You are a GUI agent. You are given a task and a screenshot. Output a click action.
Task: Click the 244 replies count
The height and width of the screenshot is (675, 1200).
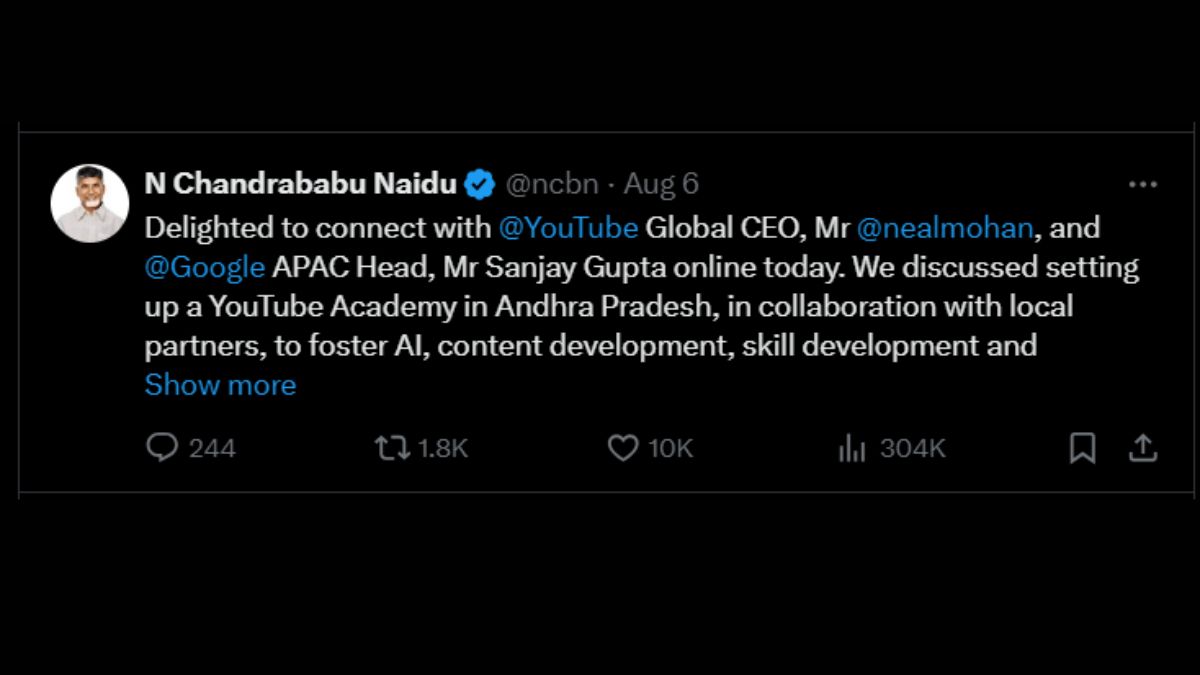212,448
